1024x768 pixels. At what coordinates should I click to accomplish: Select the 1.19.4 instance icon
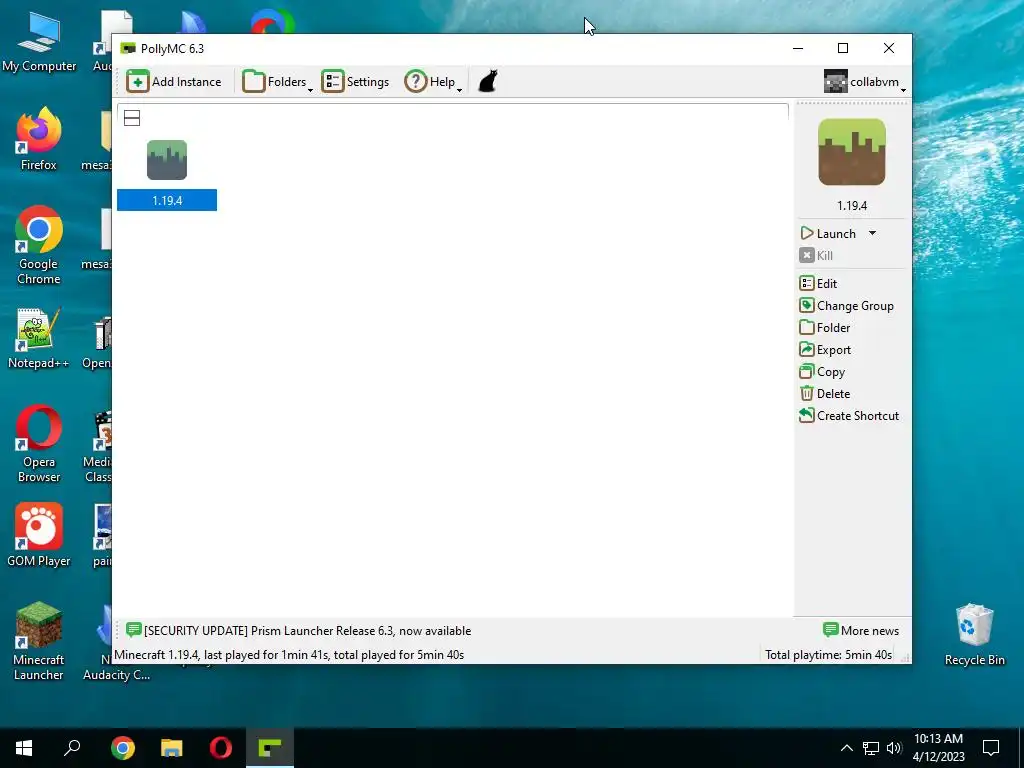[x=167, y=160]
